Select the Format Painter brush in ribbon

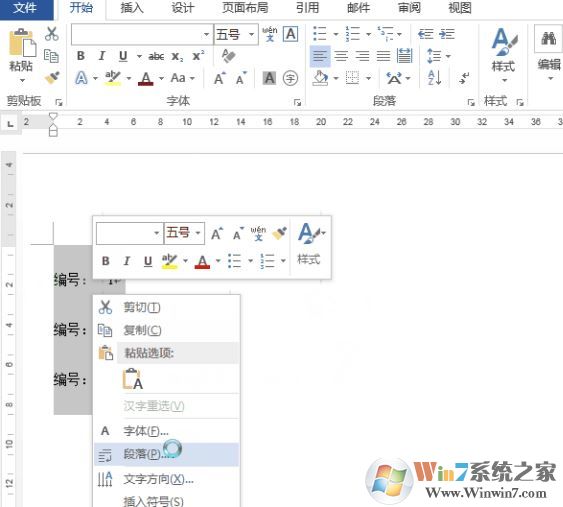click(52, 78)
